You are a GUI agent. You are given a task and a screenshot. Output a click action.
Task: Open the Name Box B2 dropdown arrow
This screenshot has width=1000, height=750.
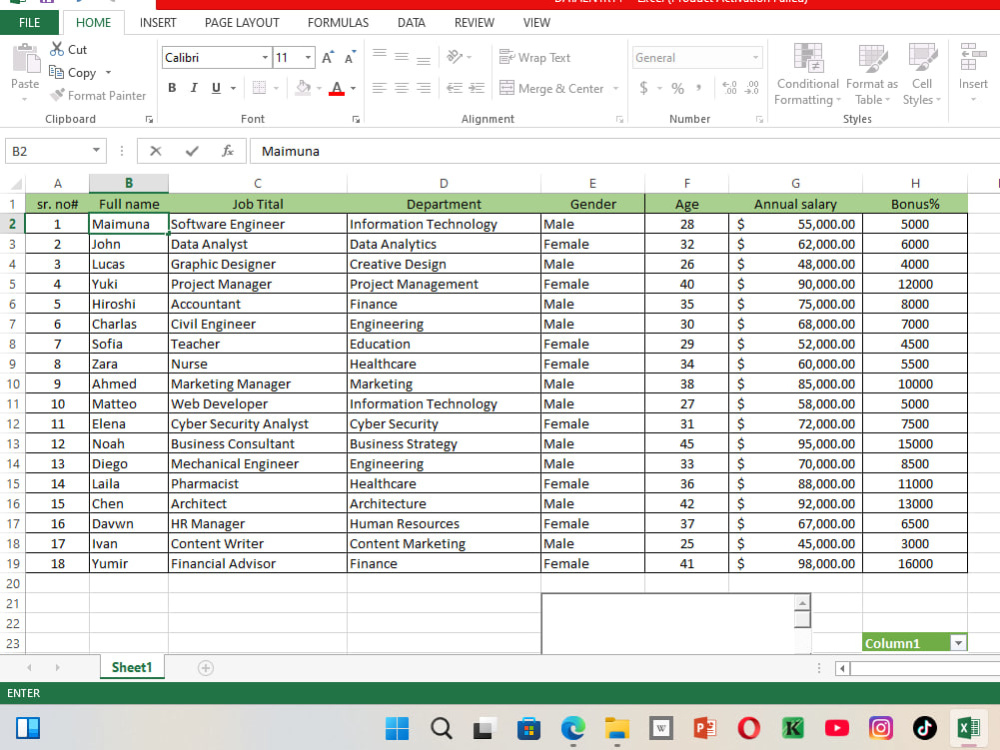click(96, 151)
